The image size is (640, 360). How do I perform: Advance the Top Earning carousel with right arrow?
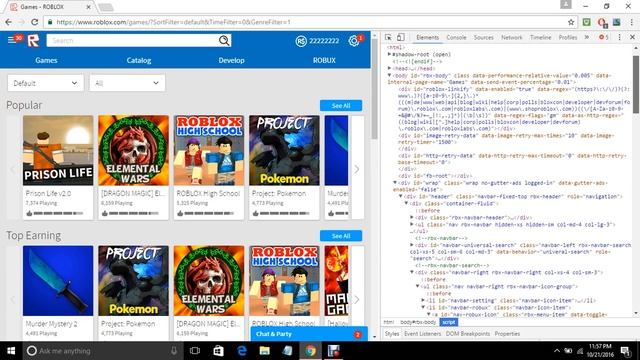pyautogui.click(x=357, y=299)
